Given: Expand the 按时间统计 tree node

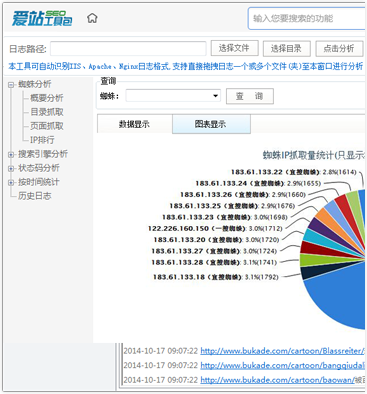Looking at the screenshot, I should pyautogui.click(x=11, y=182).
